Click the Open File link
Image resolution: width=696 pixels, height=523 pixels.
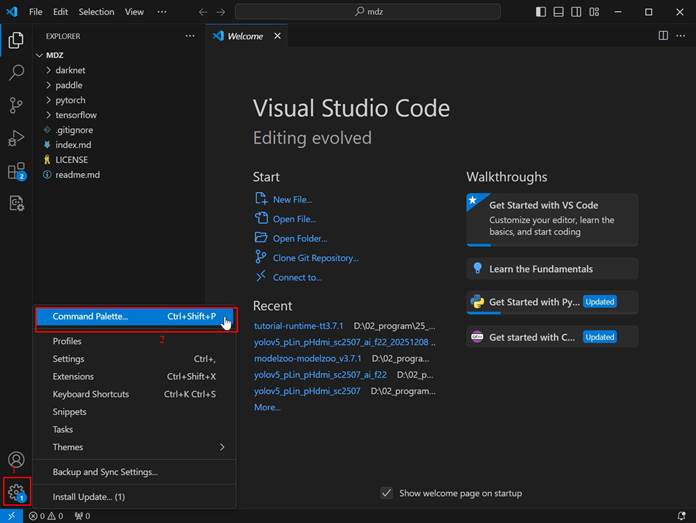(294, 219)
